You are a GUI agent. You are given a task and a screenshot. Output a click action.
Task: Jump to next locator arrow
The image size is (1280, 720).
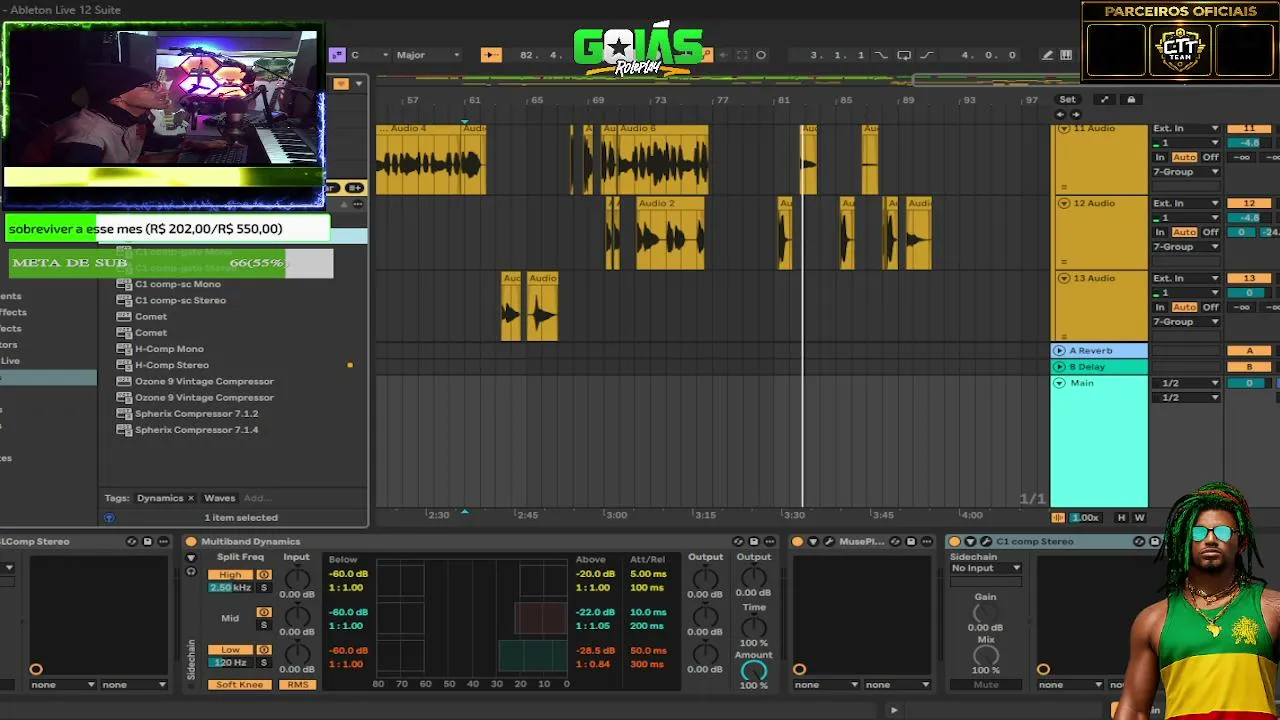1076,115
